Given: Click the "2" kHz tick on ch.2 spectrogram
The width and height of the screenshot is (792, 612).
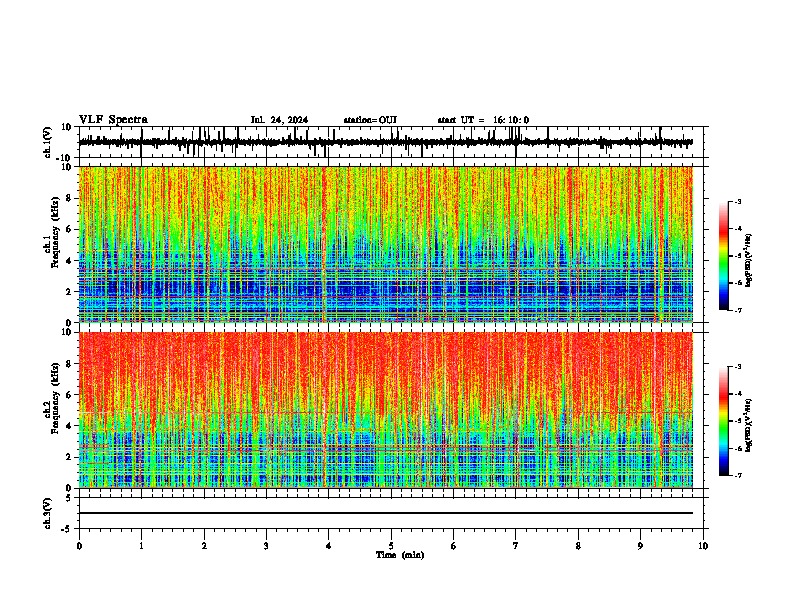Looking at the screenshot, I should [69, 457].
